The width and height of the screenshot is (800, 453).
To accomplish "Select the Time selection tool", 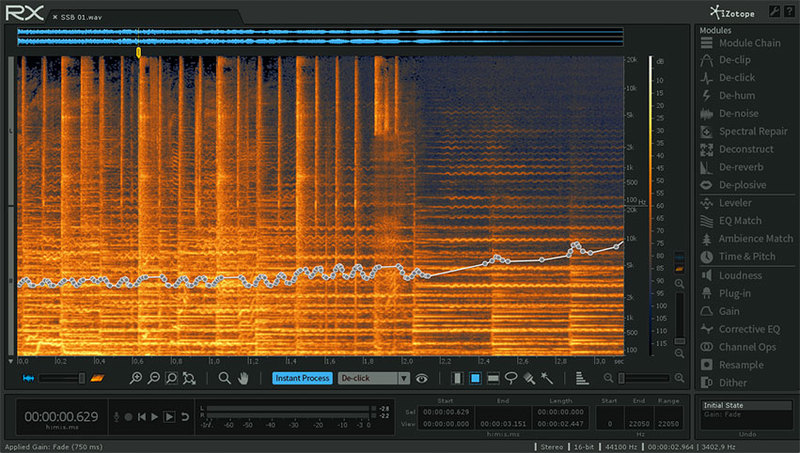I will pyautogui.click(x=458, y=378).
